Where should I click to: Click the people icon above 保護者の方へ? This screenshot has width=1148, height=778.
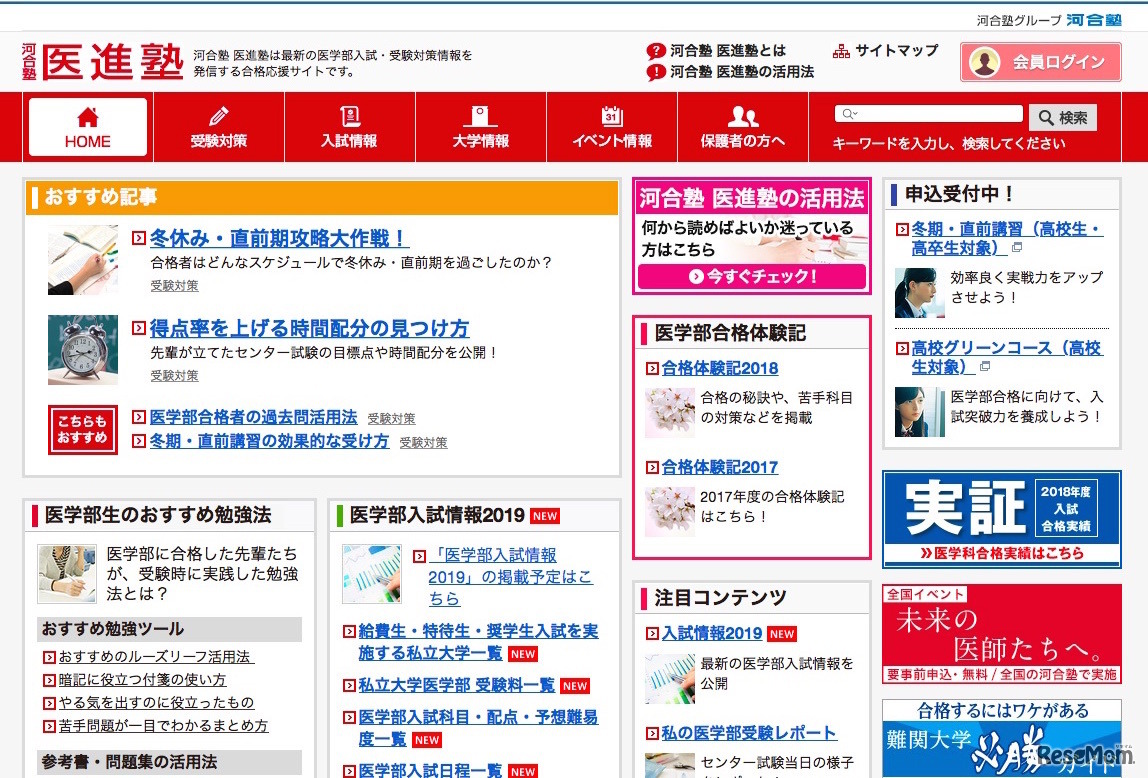(x=743, y=116)
